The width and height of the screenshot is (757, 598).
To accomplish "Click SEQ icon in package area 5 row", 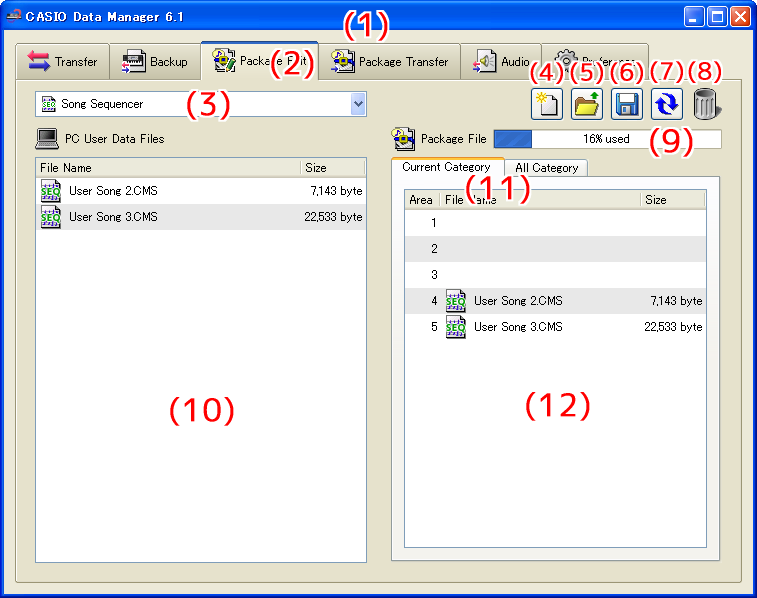I will [456, 327].
